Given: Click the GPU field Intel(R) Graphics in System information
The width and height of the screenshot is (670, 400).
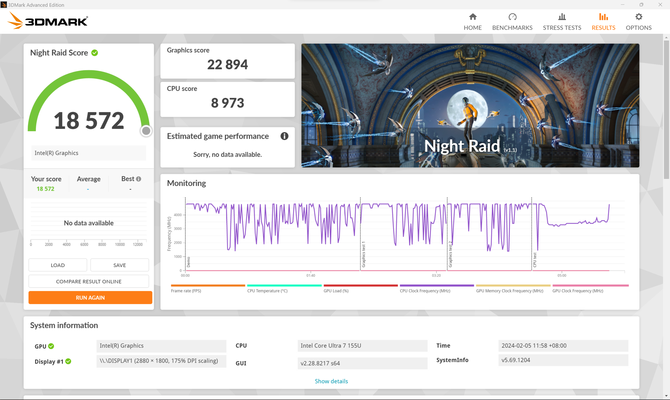Looking at the screenshot, I should coord(161,346).
